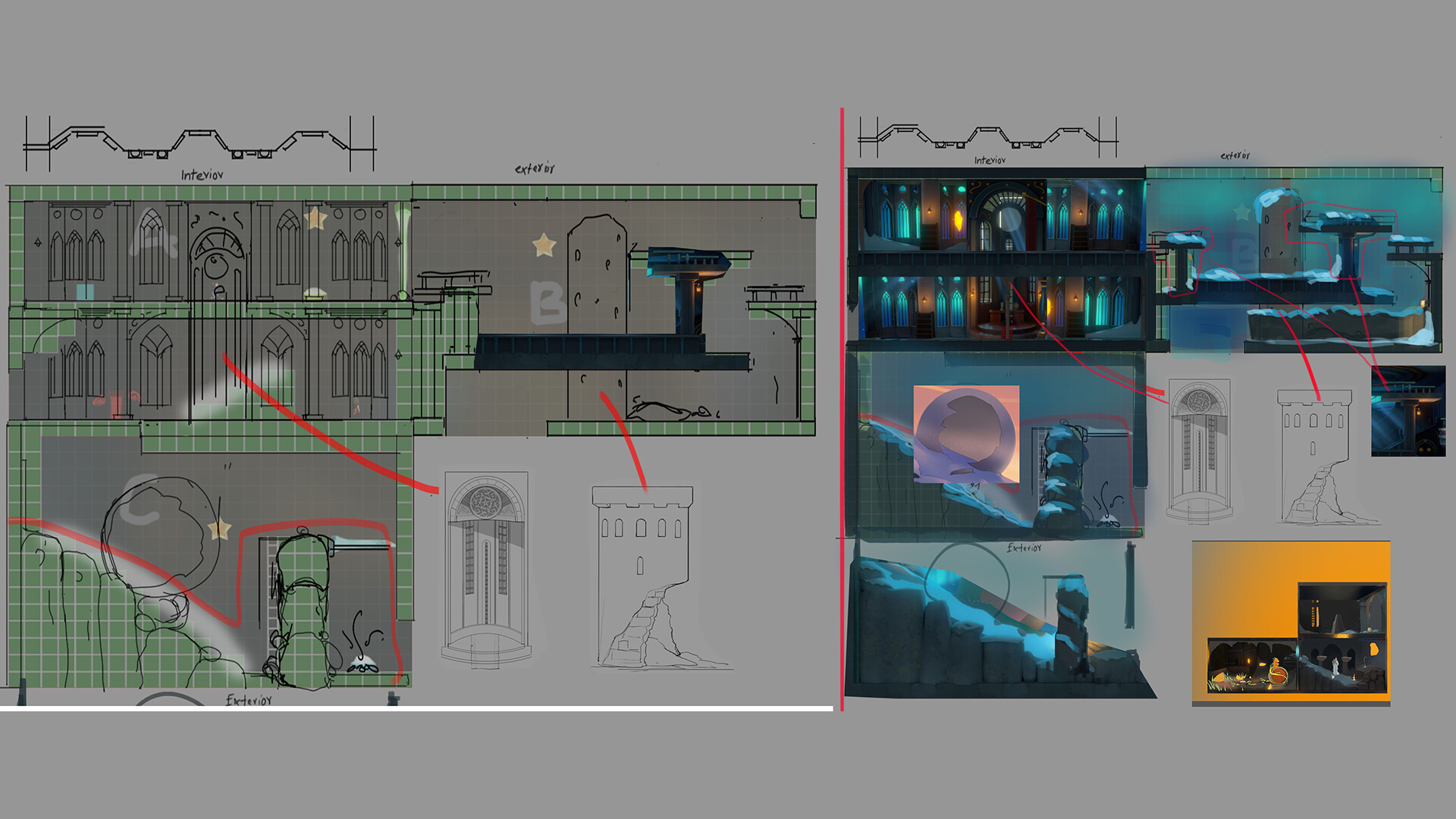Click the Interior label above greybox sketch
The width and height of the screenshot is (1456, 819).
point(202,175)
